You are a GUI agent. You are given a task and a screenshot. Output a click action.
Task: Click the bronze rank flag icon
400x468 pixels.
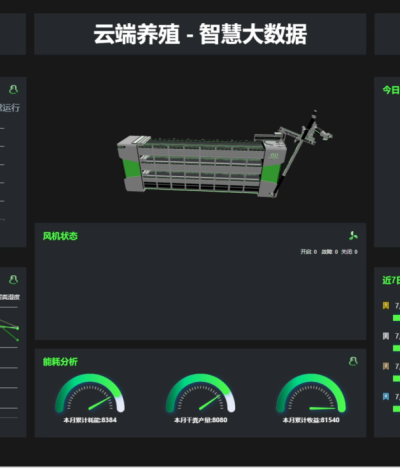(x=386, y=366)
